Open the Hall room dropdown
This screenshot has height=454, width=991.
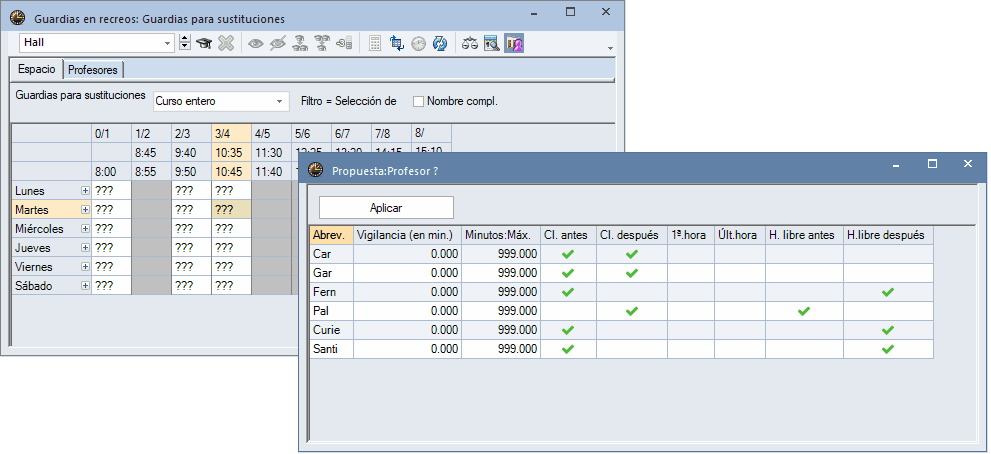pos(167,43)
